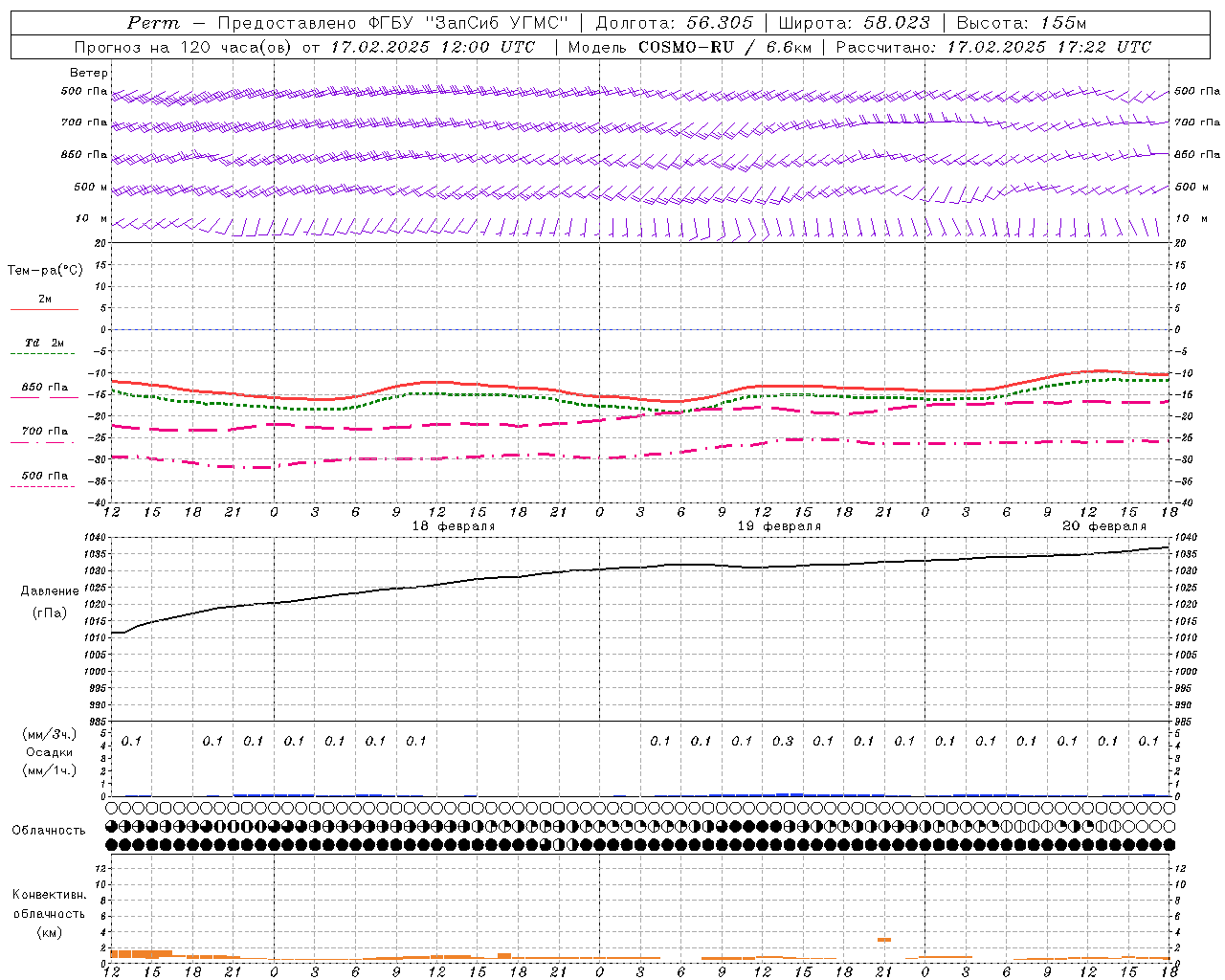
Task: Click the "0.3" precipitation amount value
Action: [783, 741]
